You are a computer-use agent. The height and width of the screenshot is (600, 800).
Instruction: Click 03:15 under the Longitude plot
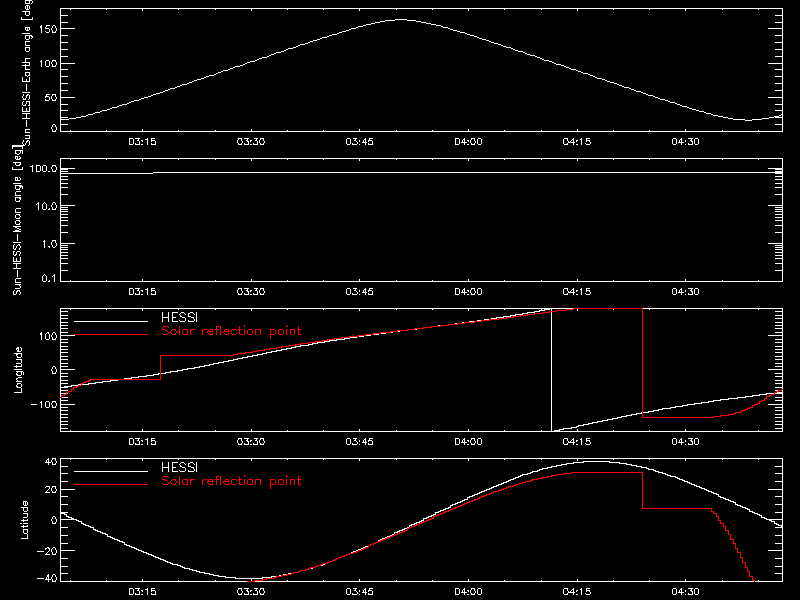coord(142,442)
